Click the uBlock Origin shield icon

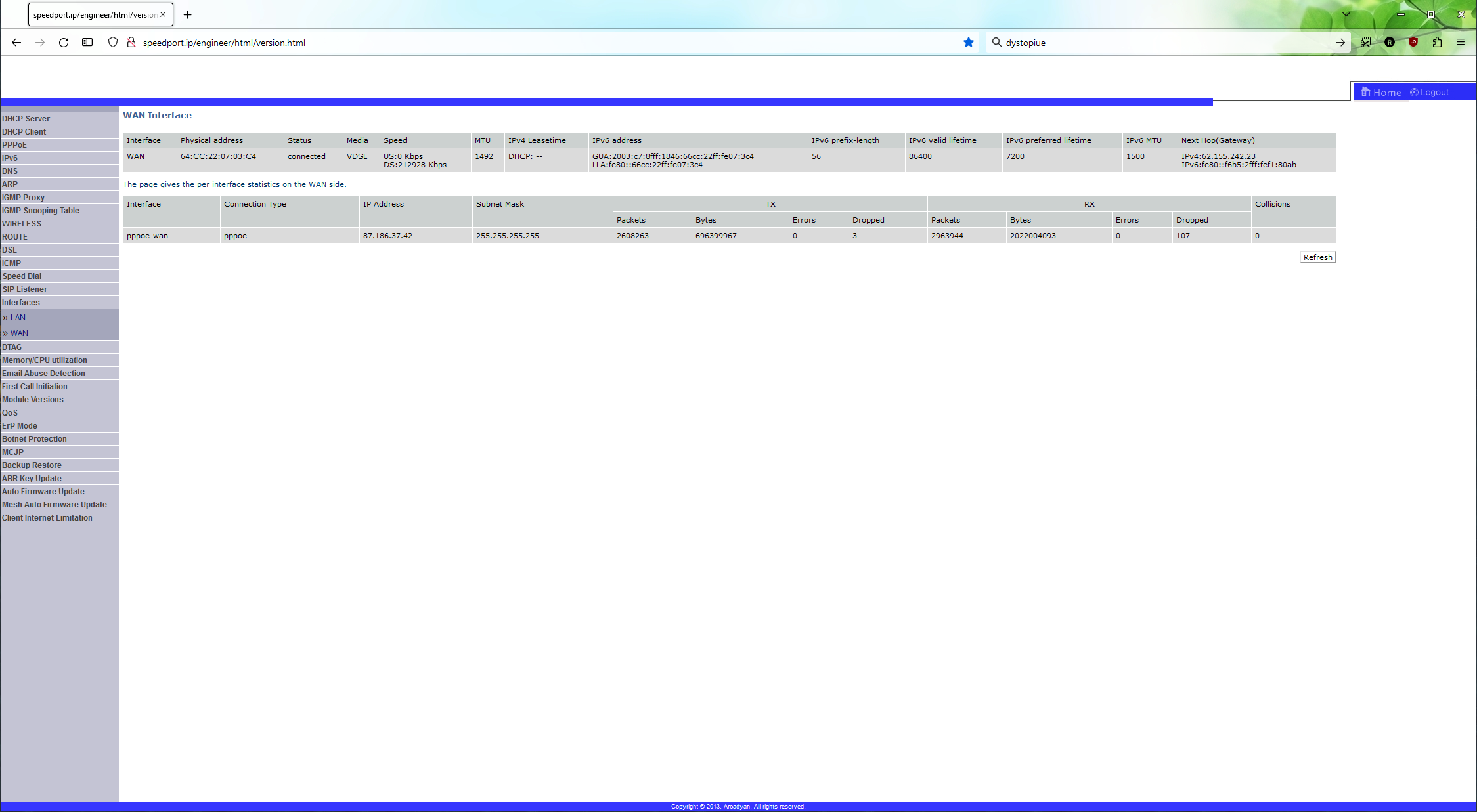pyautogui.click(x=1413, y=43)
